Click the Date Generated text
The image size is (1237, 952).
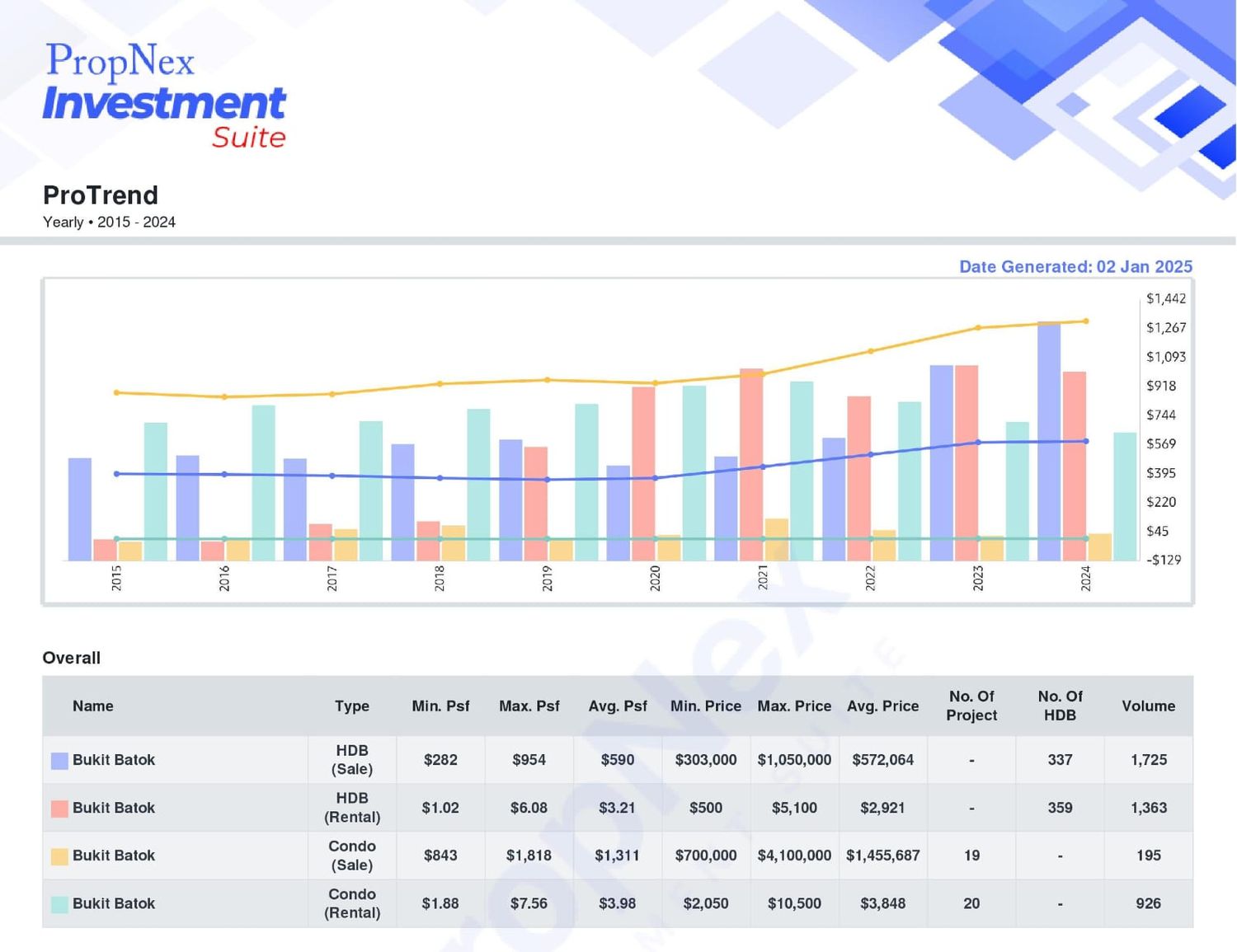coord(1075,267)
